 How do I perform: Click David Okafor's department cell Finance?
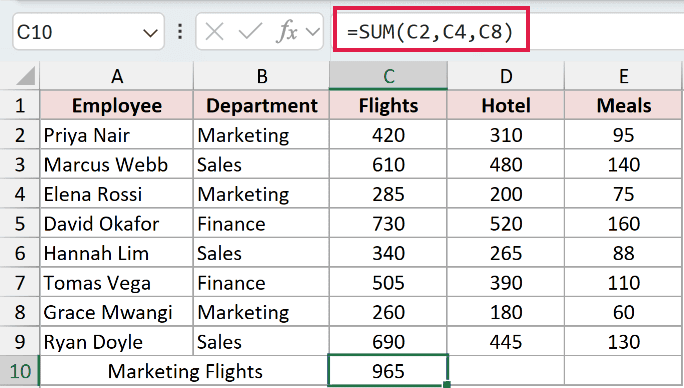[261, 223]
